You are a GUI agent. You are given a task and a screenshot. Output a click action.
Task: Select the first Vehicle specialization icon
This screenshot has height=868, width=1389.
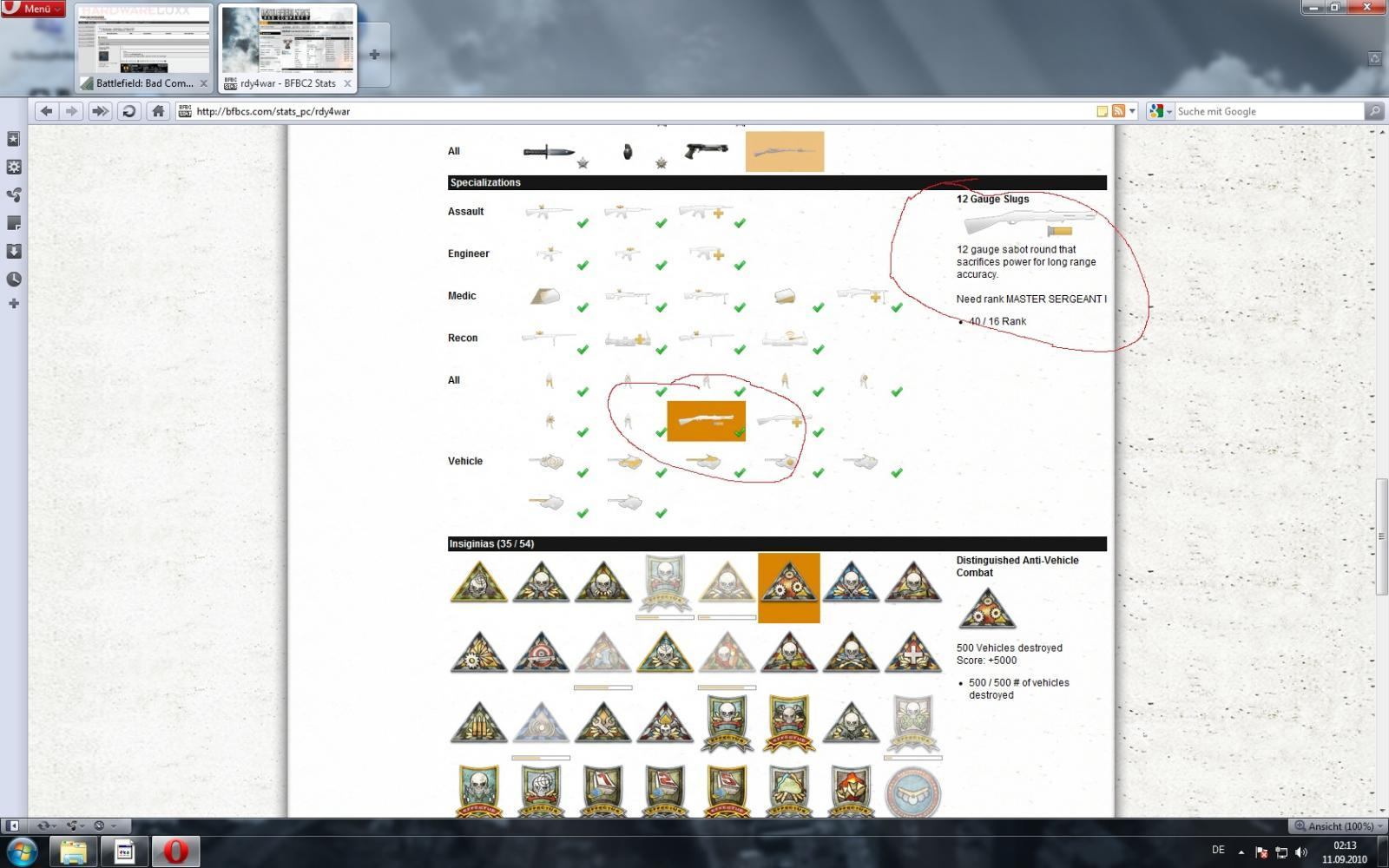(x=547, y=462)
